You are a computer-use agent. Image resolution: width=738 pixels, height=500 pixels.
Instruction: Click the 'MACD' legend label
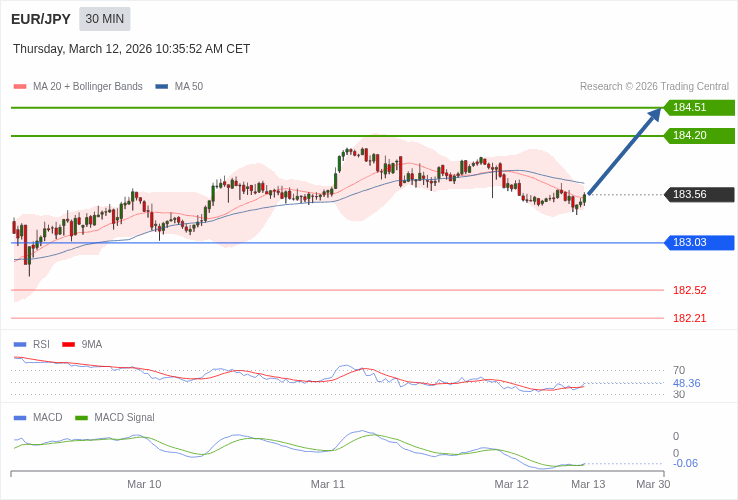48,418
